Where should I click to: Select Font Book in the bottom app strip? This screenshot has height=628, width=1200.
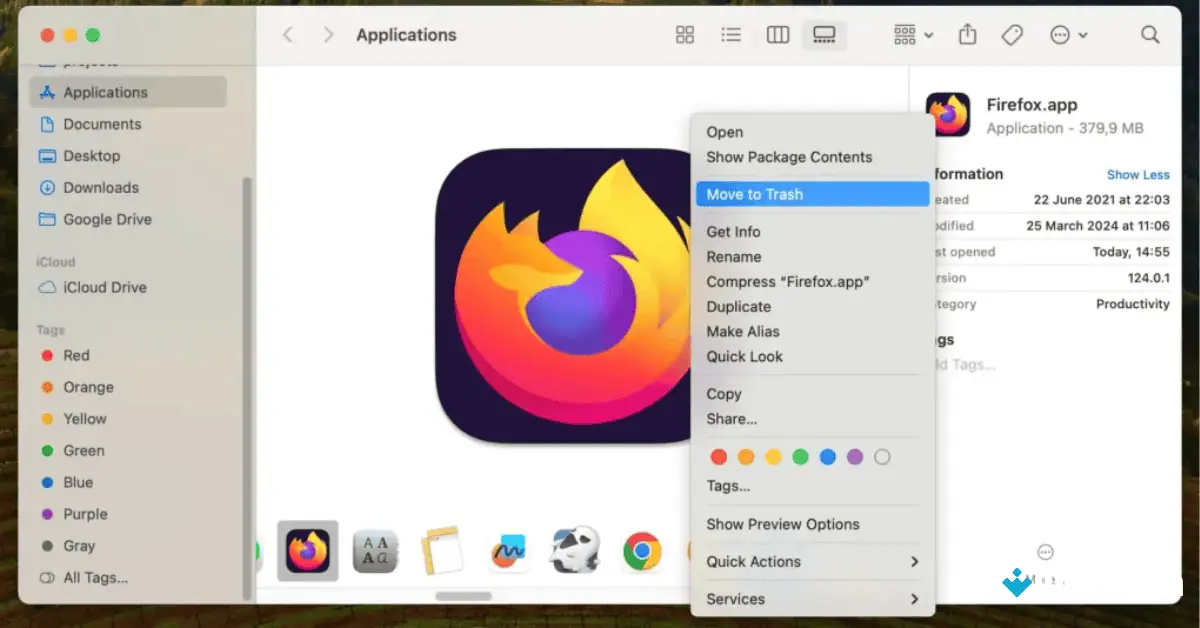[x=375, y=551]
